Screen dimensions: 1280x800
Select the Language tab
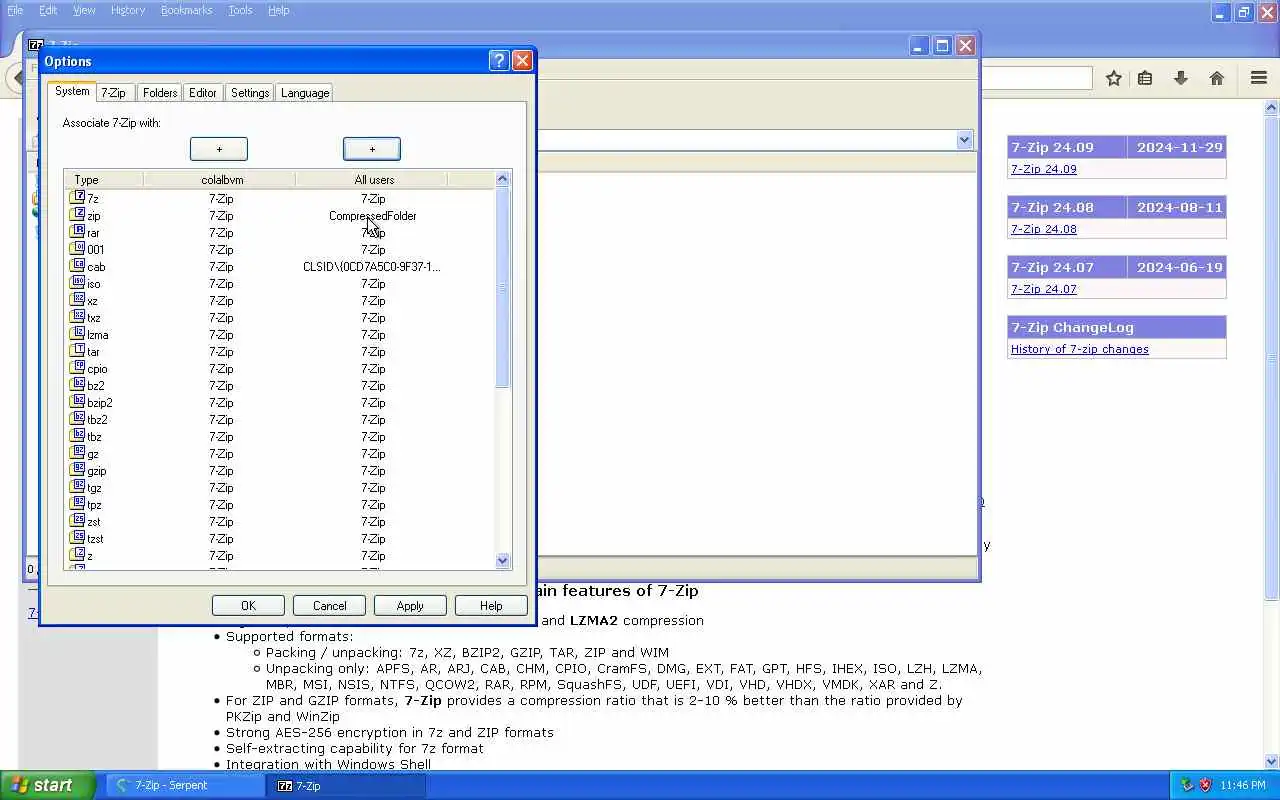305,93
